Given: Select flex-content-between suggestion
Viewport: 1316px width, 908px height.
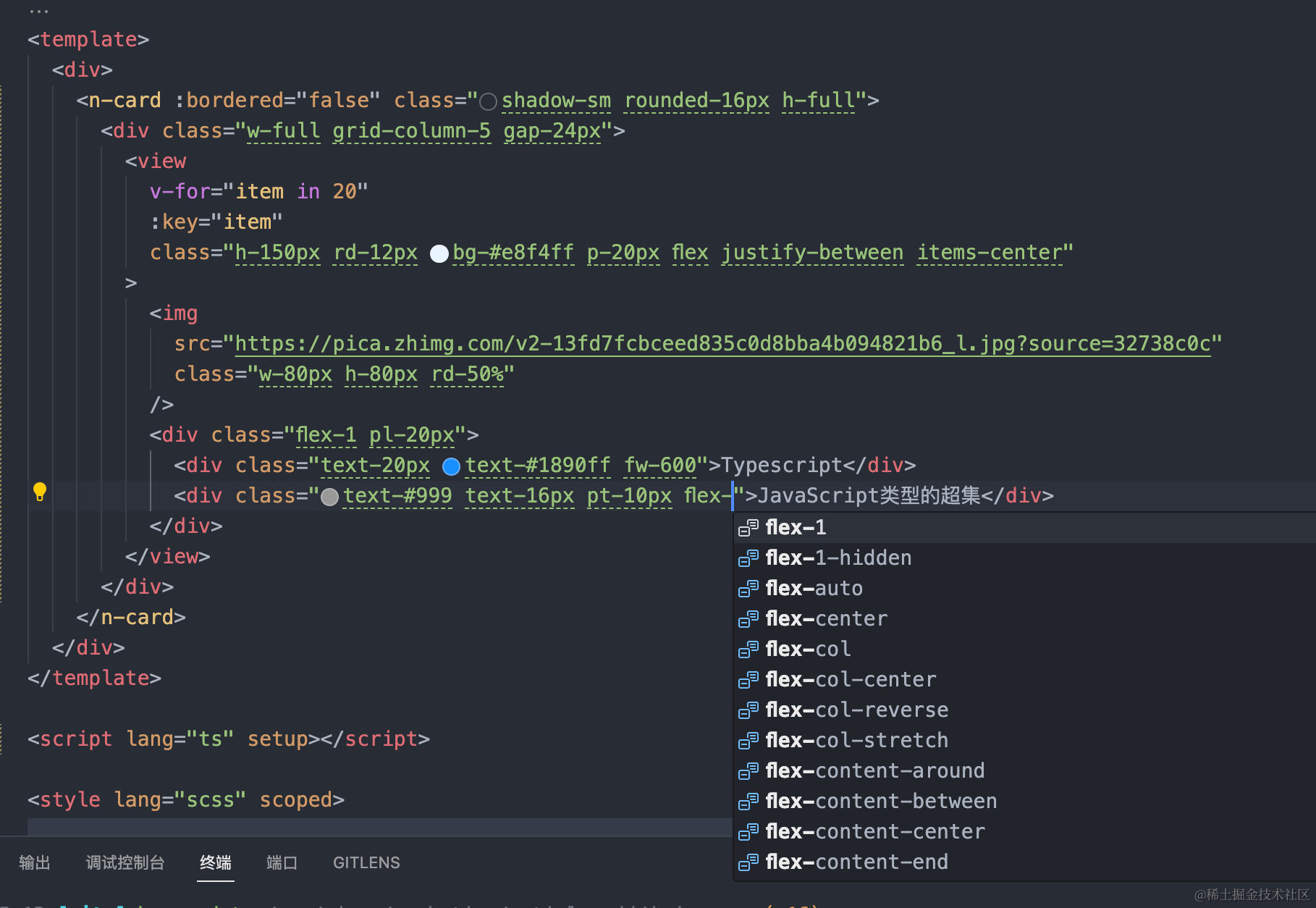Looking at the screenshot, I should 1024,802.
